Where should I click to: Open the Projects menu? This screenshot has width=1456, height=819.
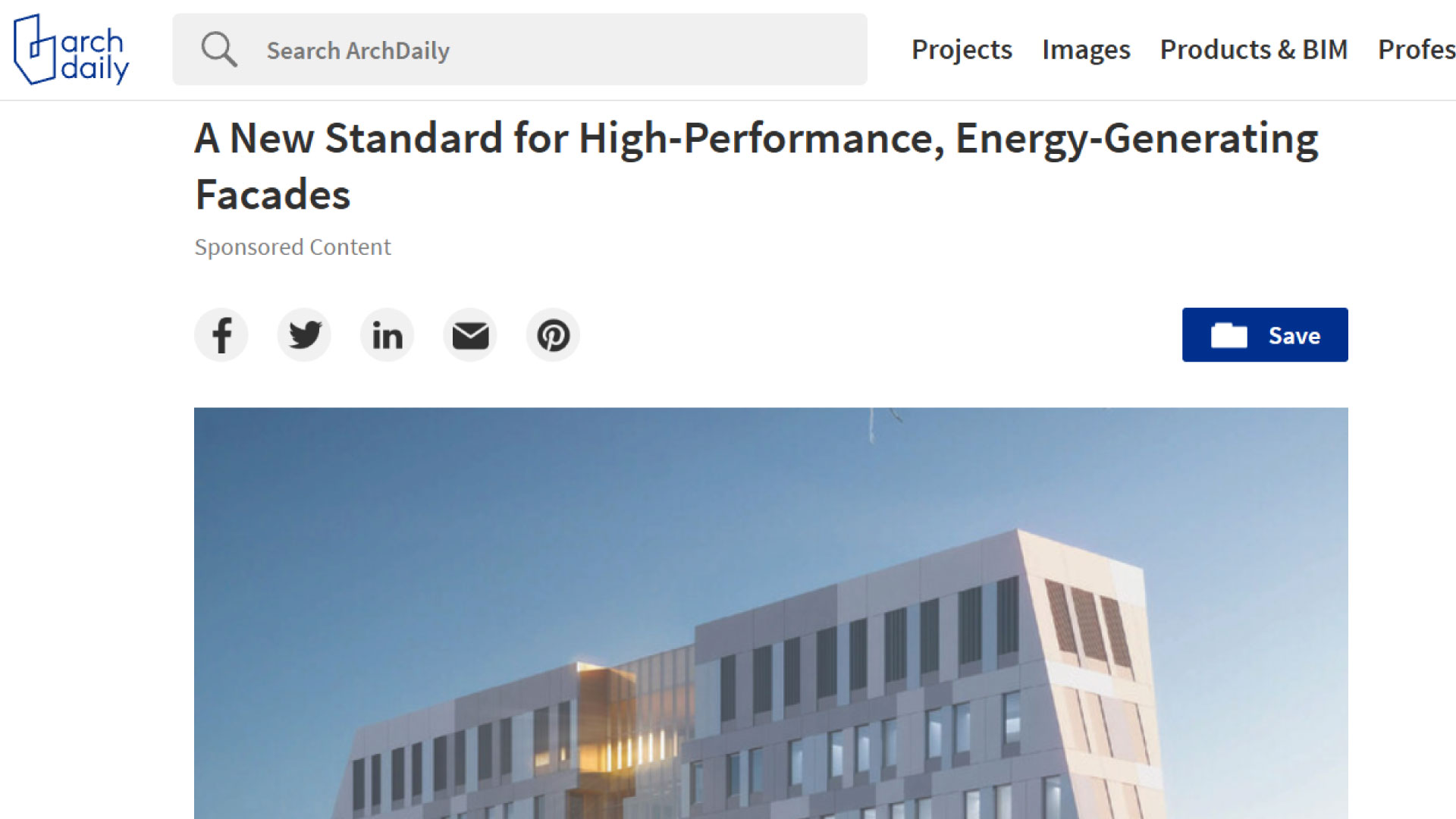pos(961,49)
